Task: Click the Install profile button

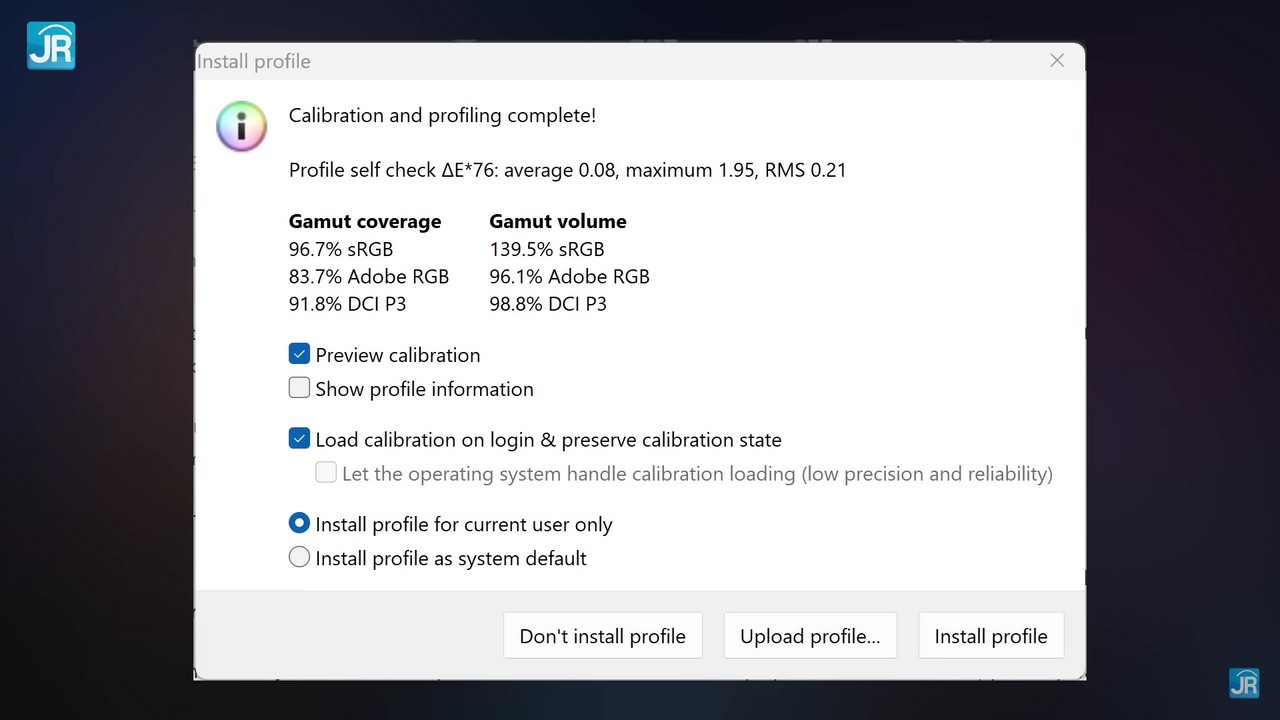Action: 990,636
